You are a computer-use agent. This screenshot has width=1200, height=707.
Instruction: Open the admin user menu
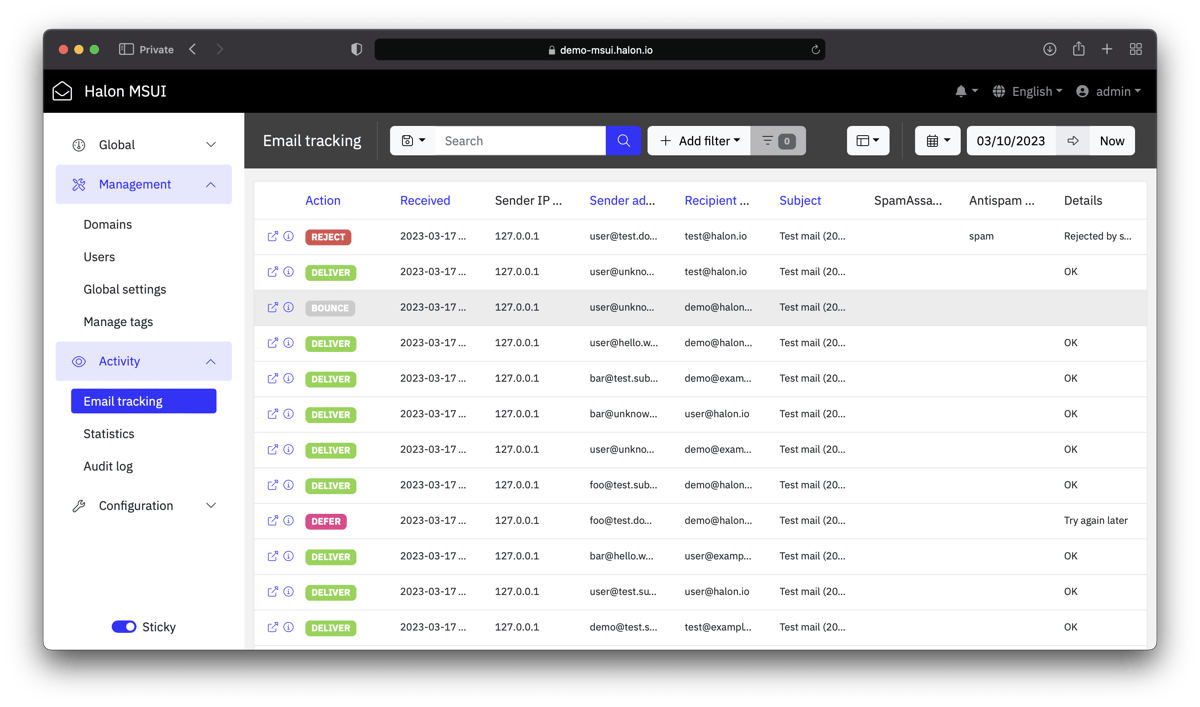click(x=1108, y=91)
